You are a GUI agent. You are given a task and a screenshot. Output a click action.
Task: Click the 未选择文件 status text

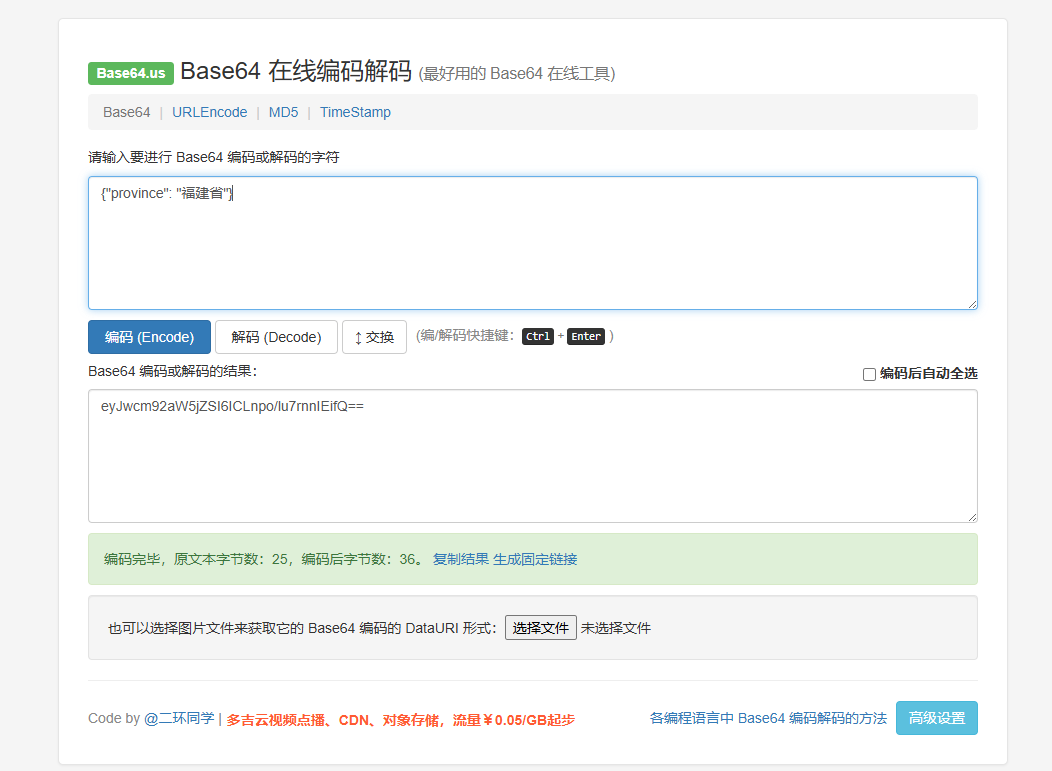tap(616, 628)
